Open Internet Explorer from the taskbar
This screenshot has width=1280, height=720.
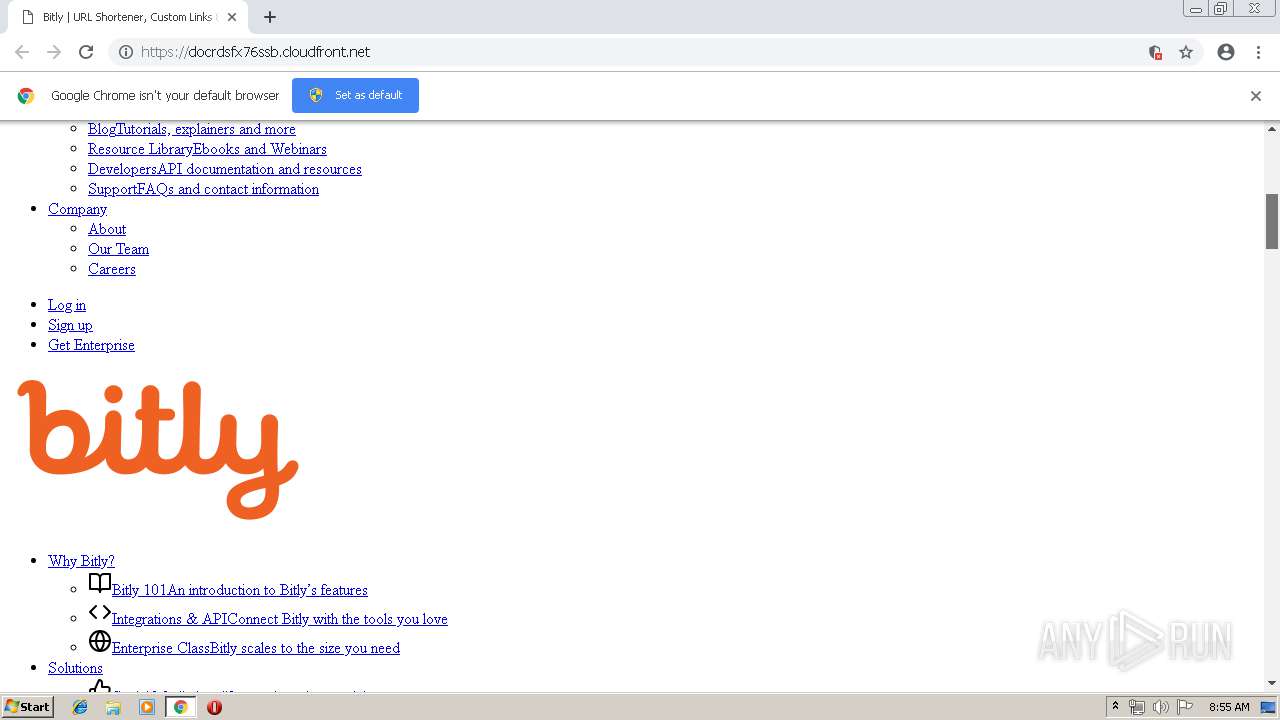point(80,707)
